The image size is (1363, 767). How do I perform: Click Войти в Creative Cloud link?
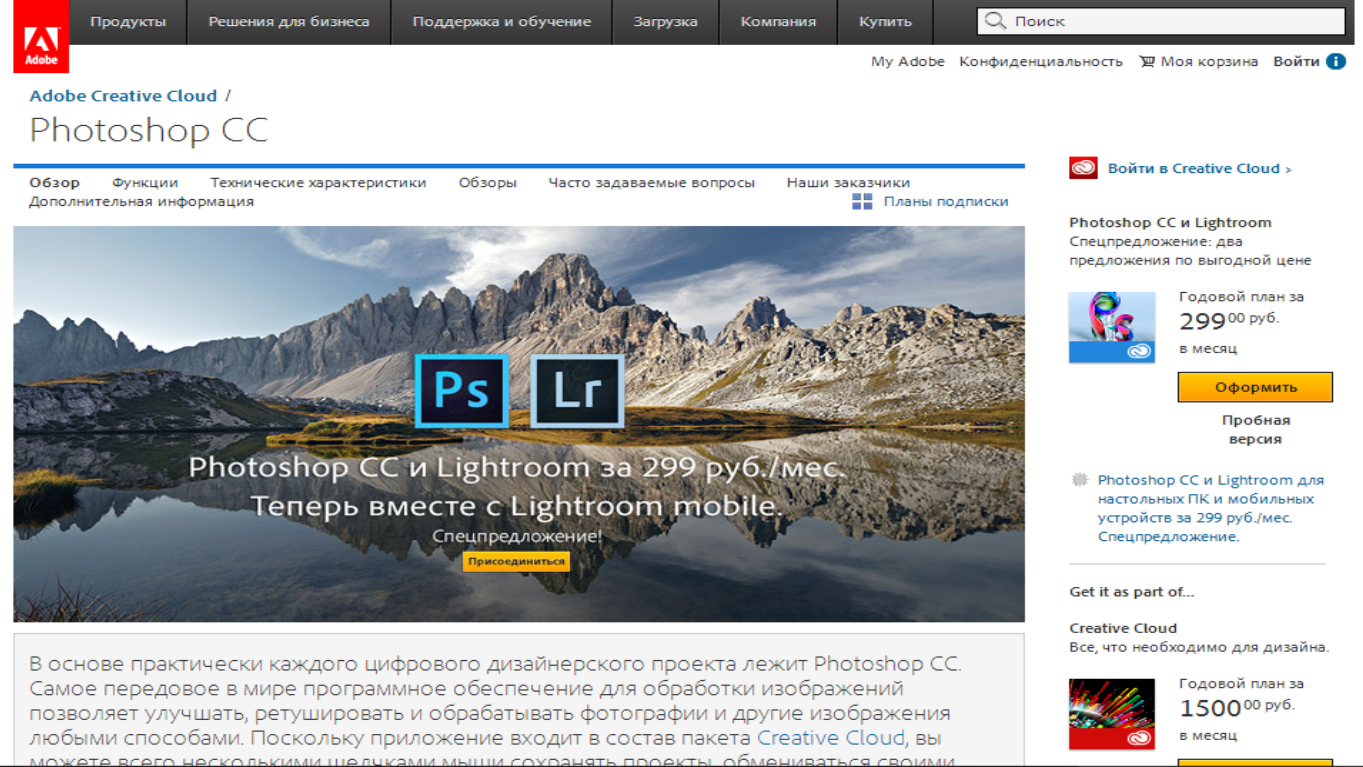click(1199, 169)
